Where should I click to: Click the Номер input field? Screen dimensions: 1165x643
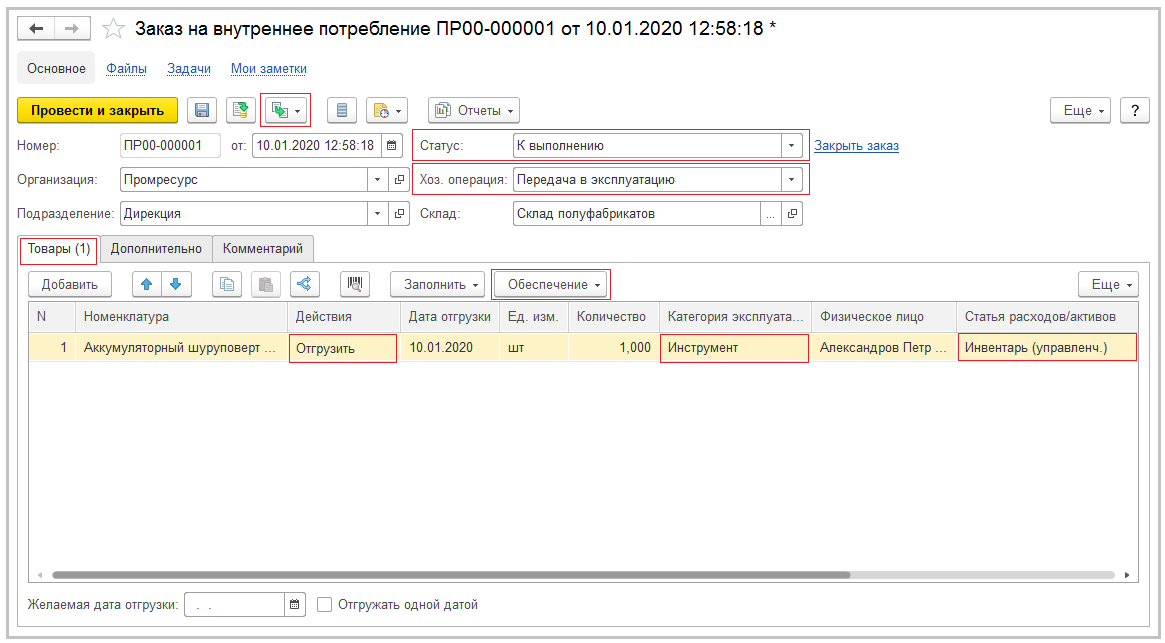170,146
